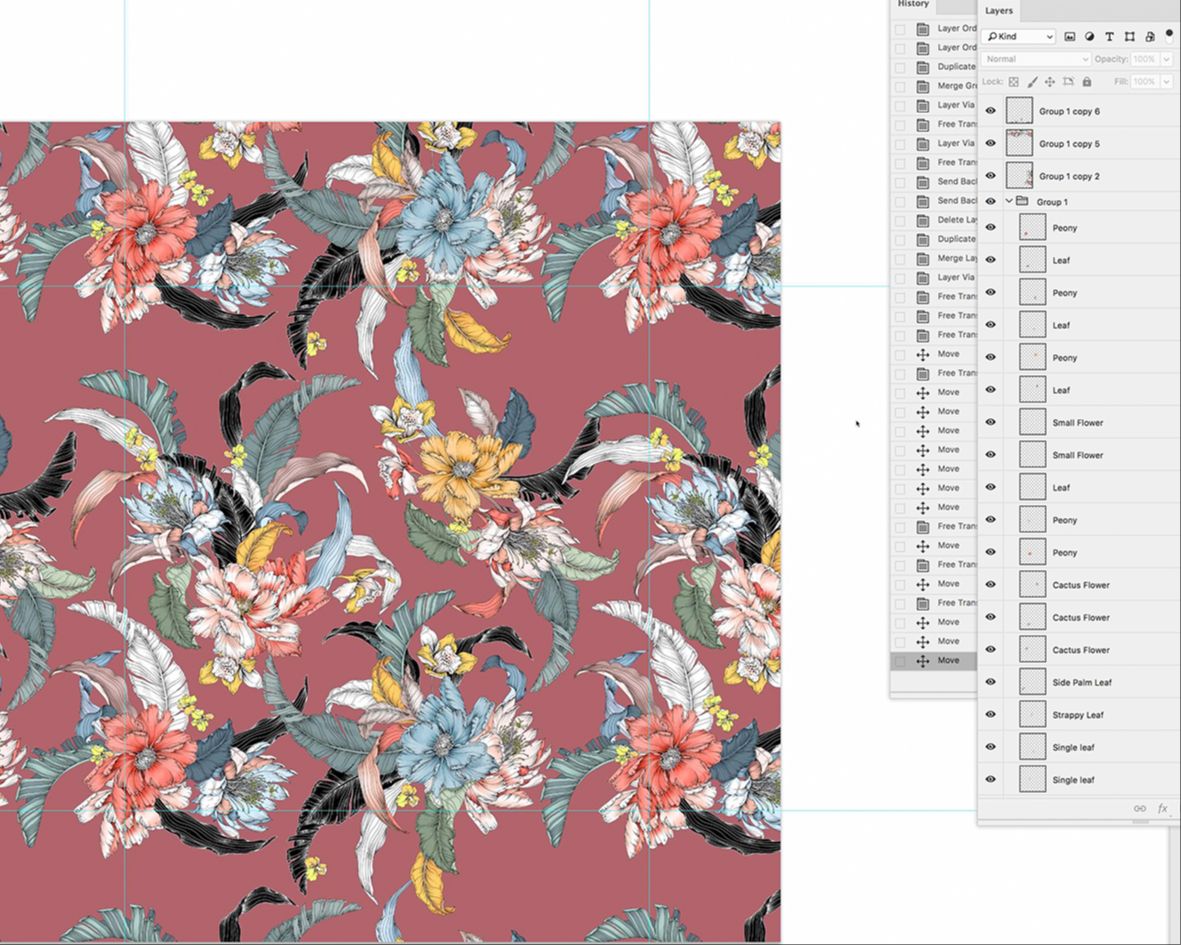Open the Opacity slider arrow

coord(1167,59)
